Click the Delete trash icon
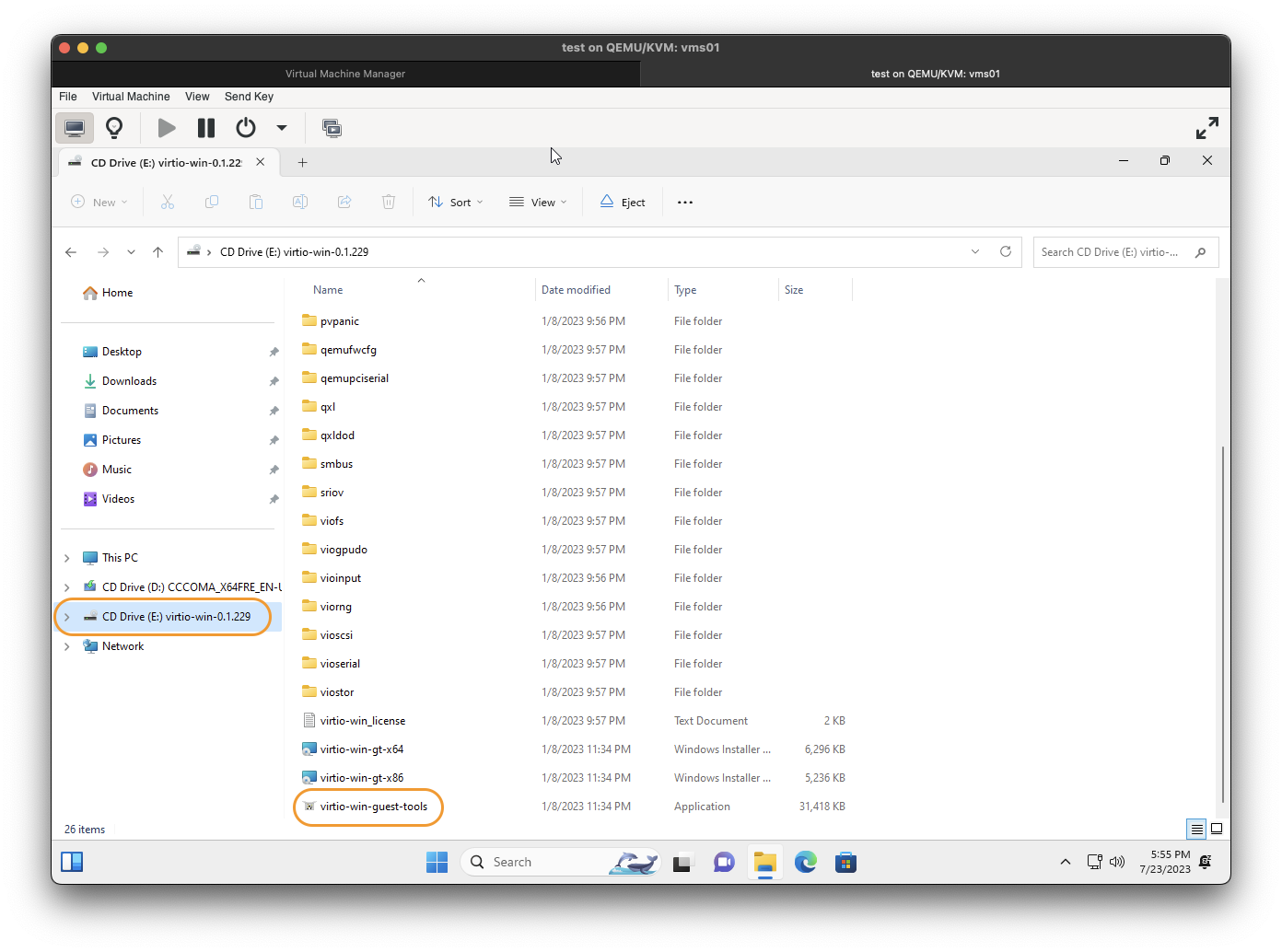1282x952 pixels. point(389,203)
